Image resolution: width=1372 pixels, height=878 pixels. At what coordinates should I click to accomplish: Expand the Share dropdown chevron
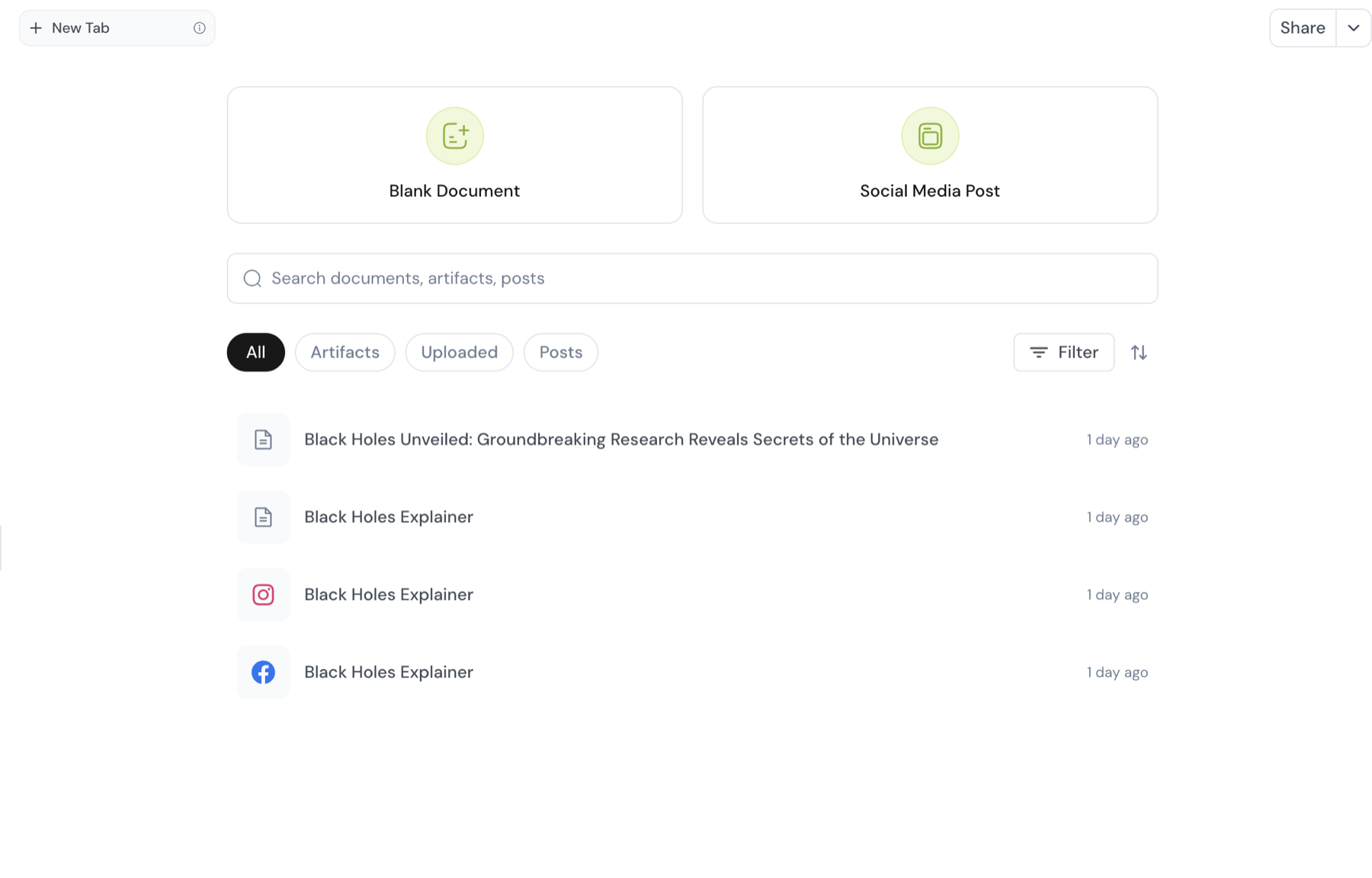tap(1354, 28)
